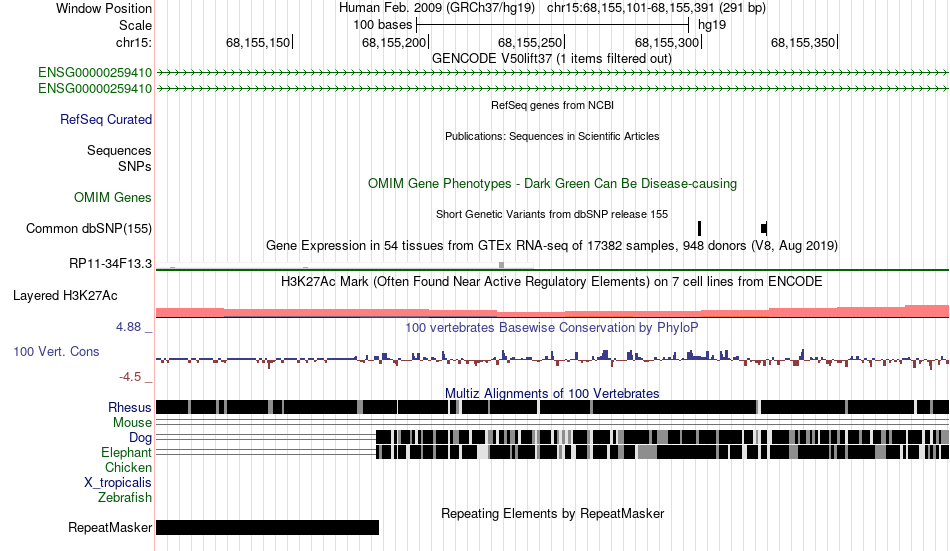Viewport: 950px width, 551px height.
Task: Click the GENCODE V50lift37 track title
Action: click(551, 59)
